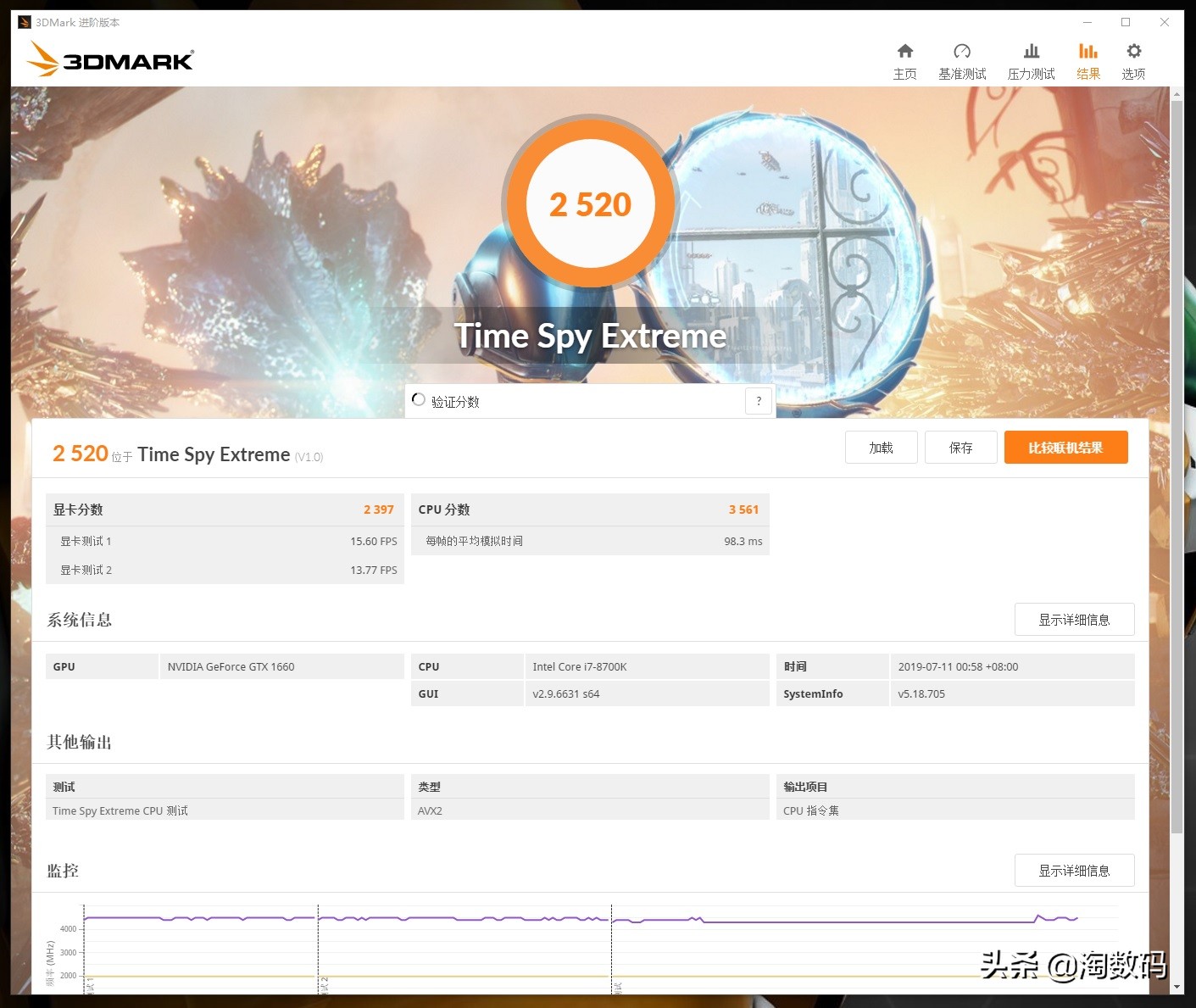Click the 2 520 score circle
Viewport: 1196px width, 1008px height.
click(591, 203)
